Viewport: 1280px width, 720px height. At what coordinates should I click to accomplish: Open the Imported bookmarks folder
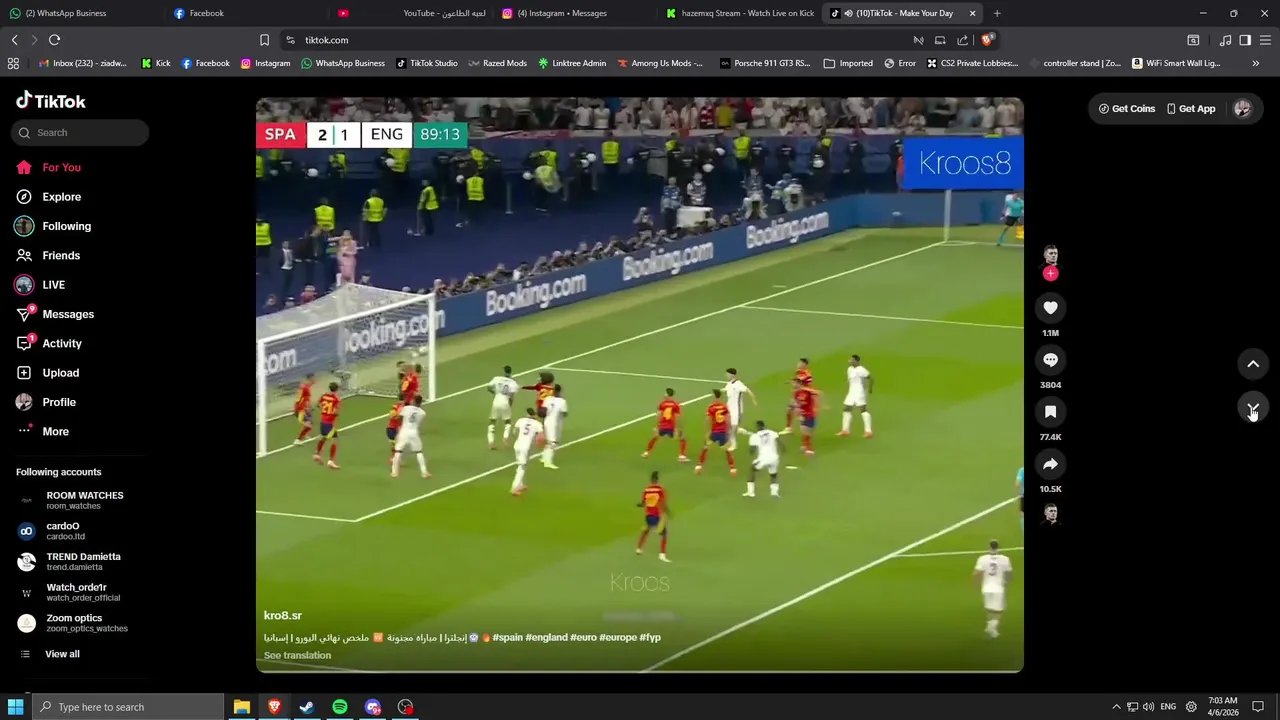tap(848, 63)
